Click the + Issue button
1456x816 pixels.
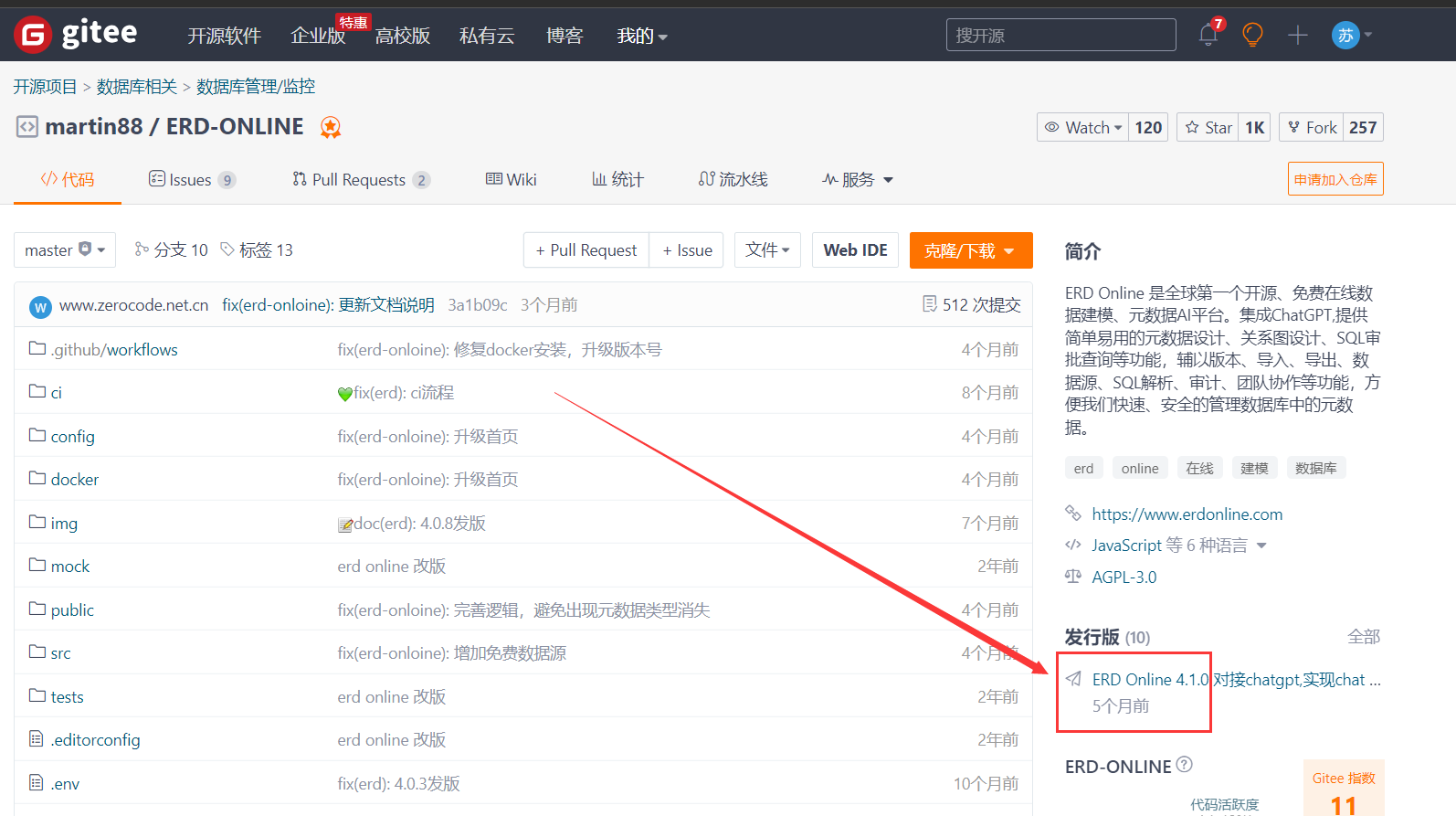[687, 249]
